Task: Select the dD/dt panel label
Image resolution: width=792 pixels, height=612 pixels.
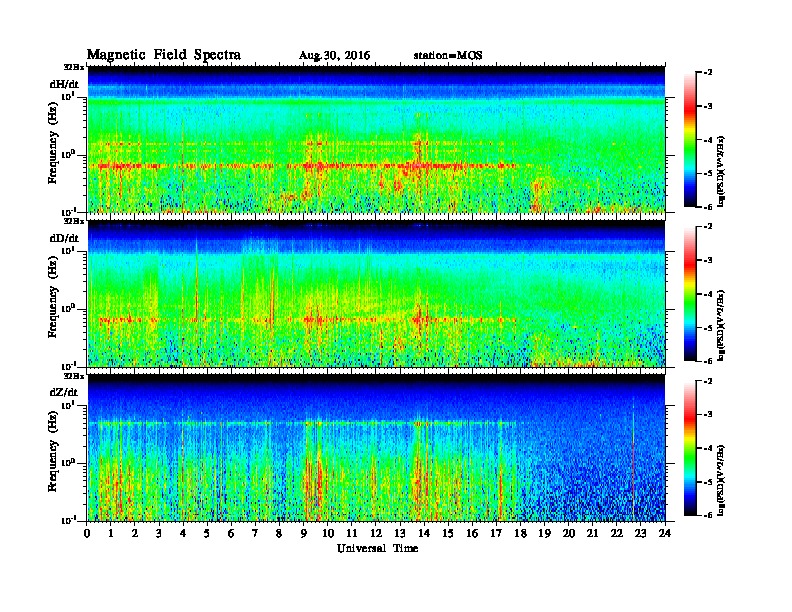Action: (x=64, y=238)
